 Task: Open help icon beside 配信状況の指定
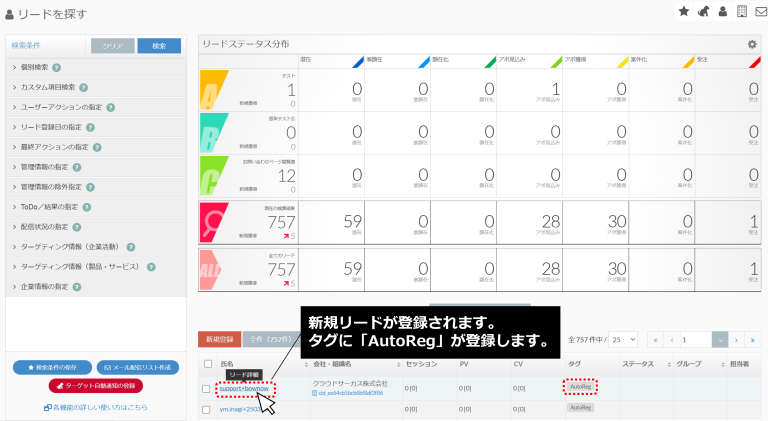pos(77,227)
